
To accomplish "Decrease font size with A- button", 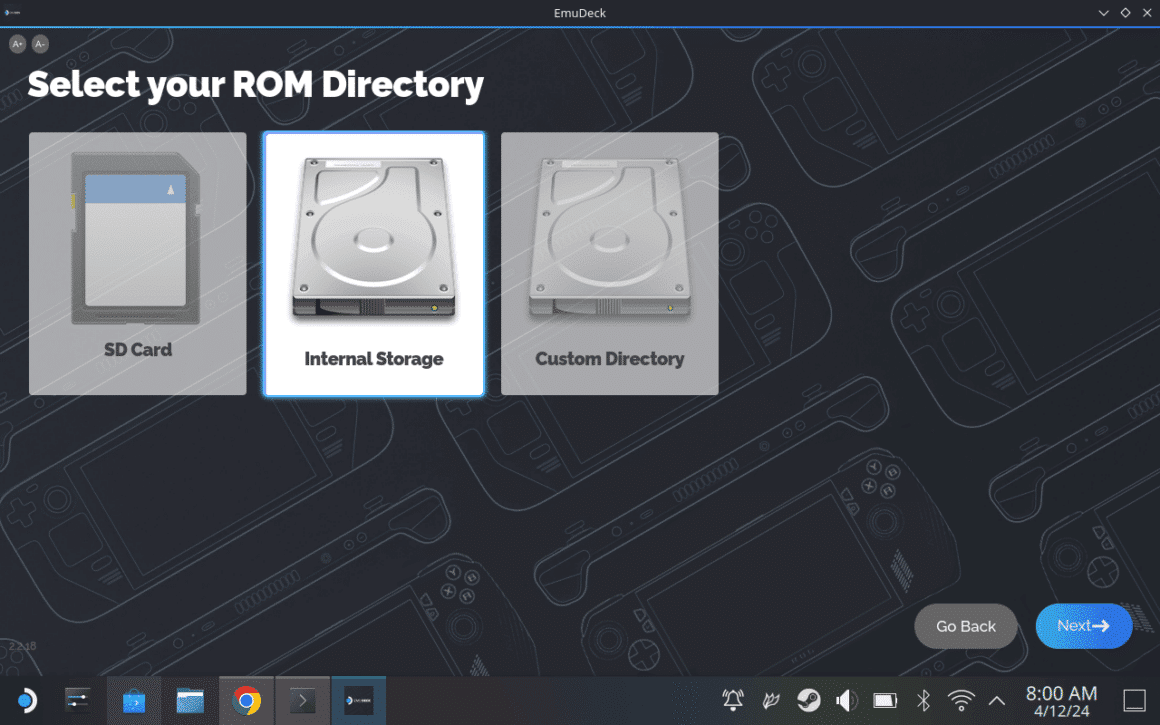I will click(40, 44).
